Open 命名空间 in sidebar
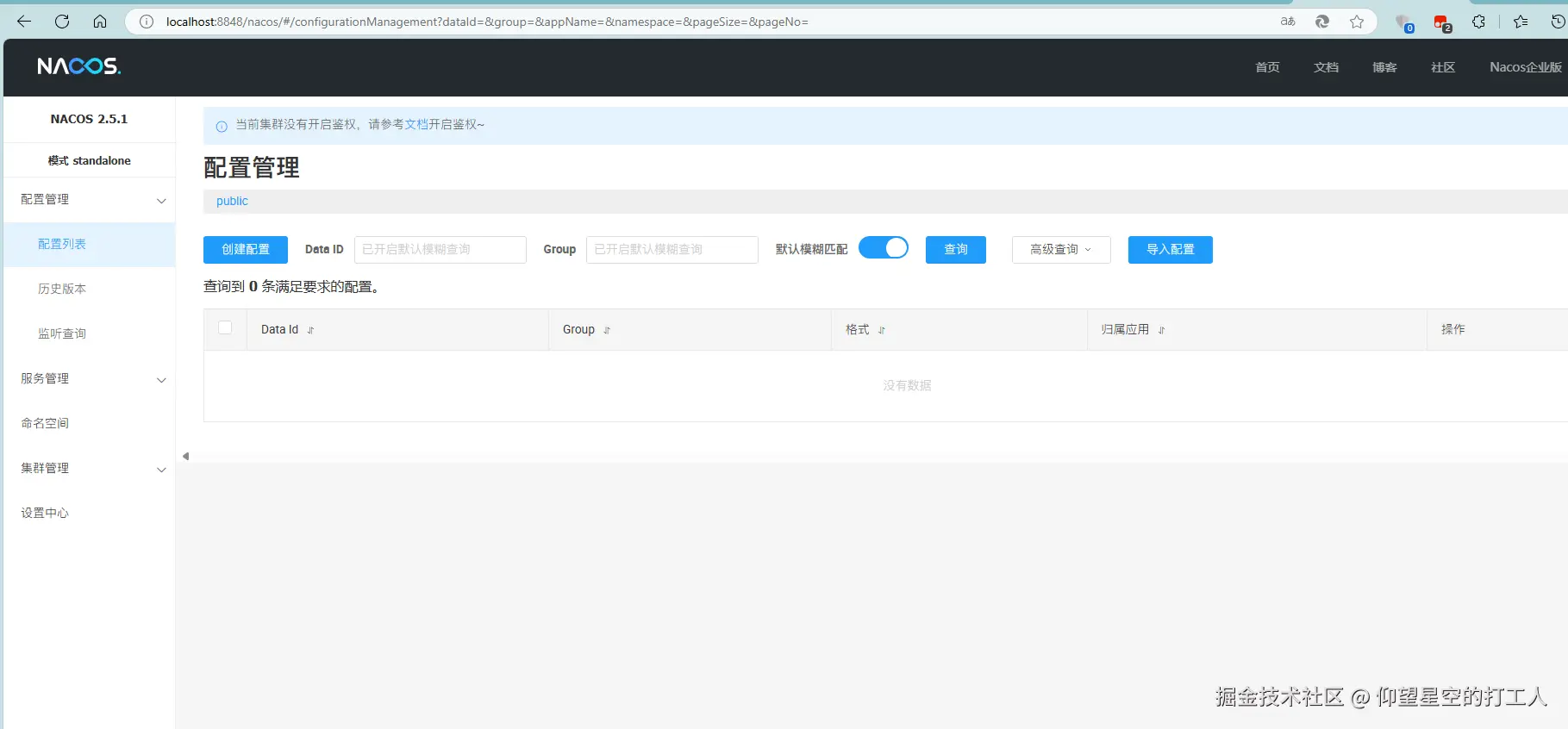 click(89, 424)
